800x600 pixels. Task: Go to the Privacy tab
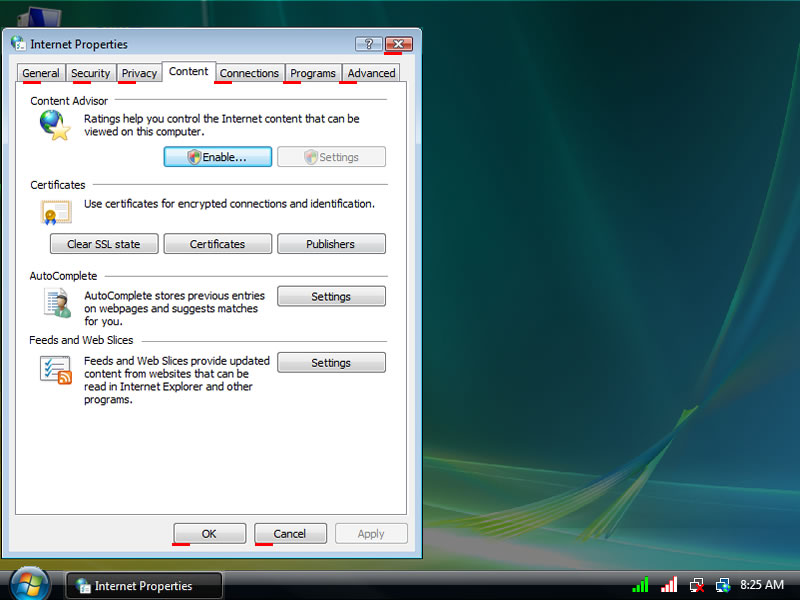pyautogui.click(x=139, y=73)
